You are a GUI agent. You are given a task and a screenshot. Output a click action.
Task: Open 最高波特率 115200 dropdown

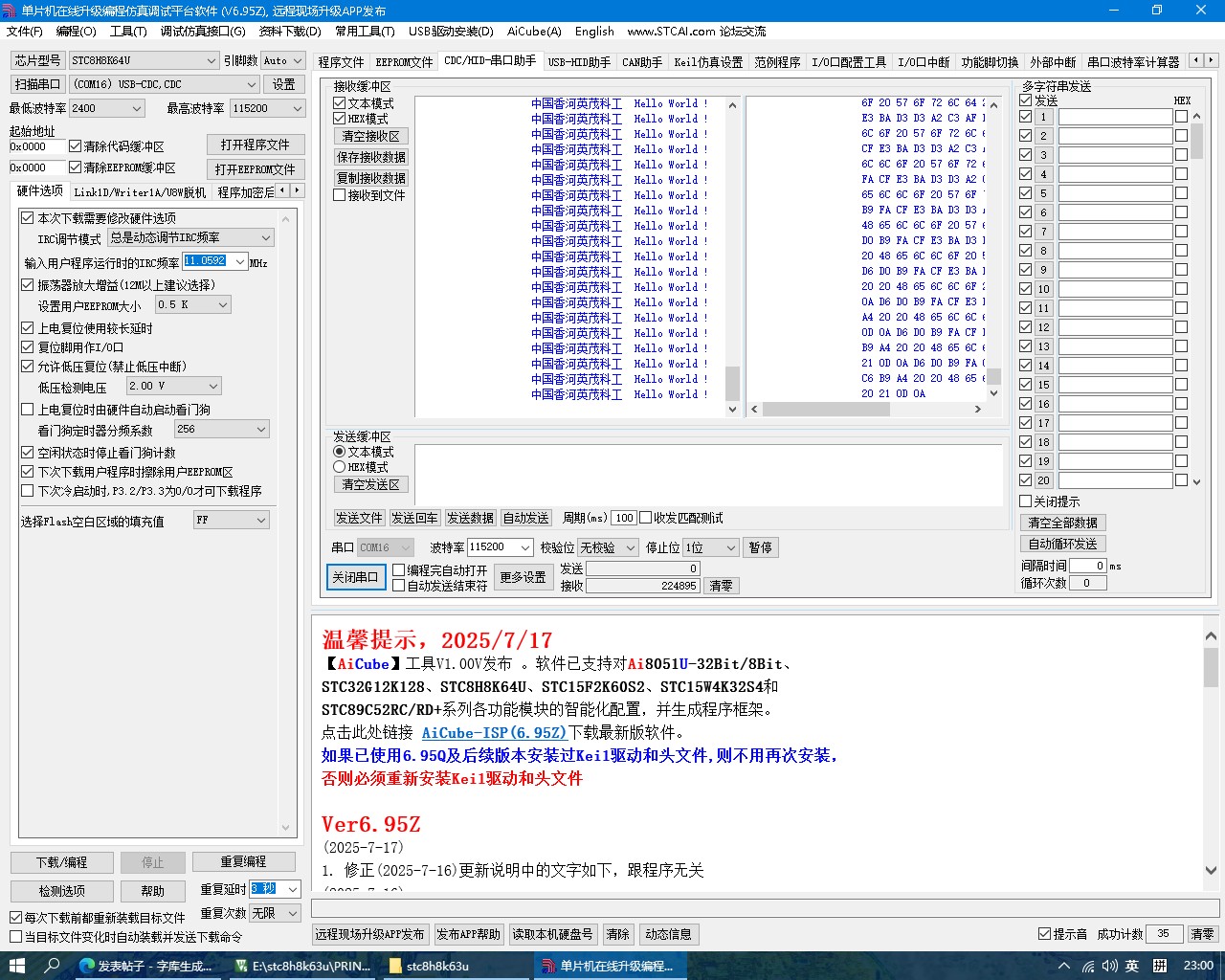pos(267,108)
